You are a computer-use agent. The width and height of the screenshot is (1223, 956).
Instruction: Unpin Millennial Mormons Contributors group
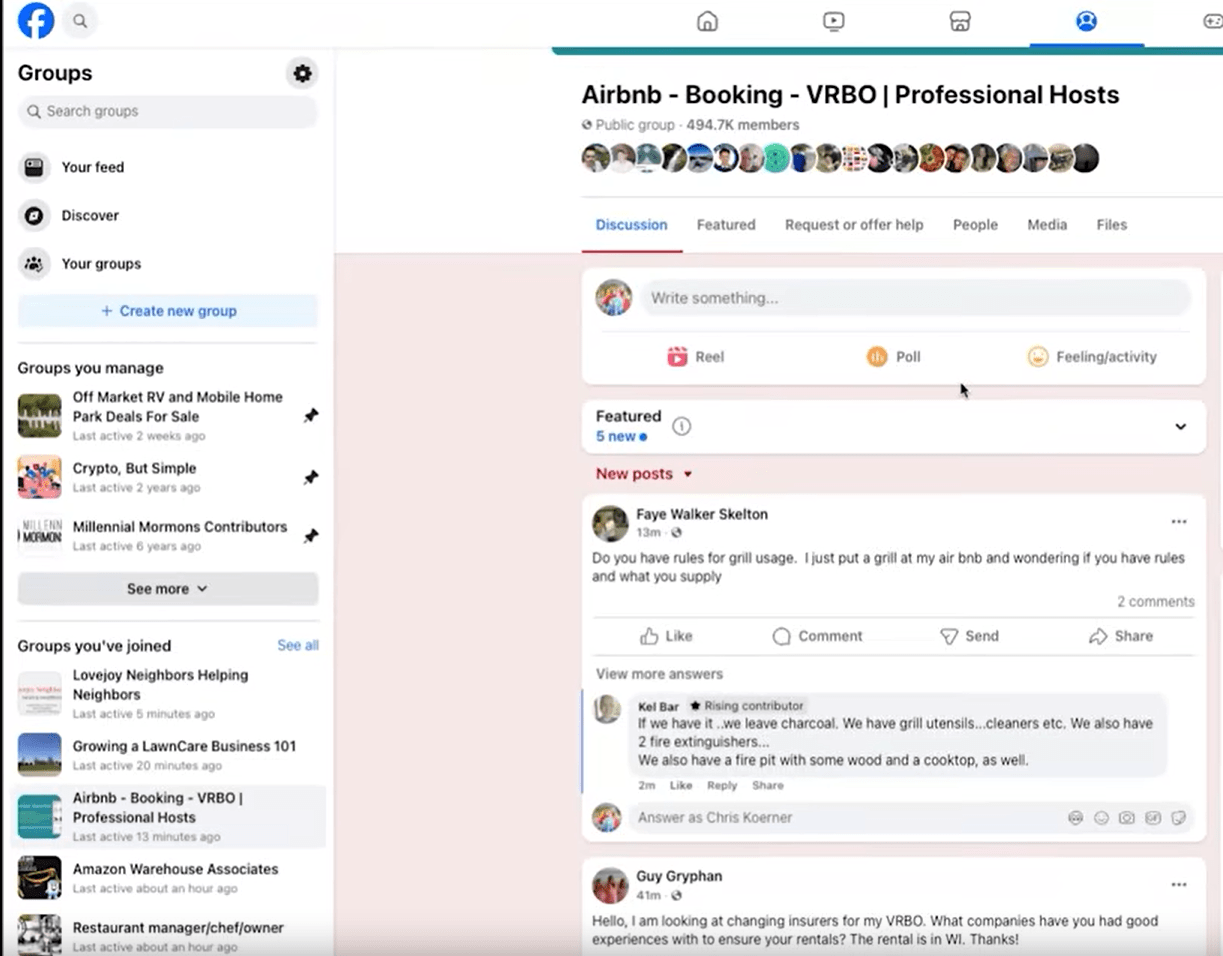(311, 537)
